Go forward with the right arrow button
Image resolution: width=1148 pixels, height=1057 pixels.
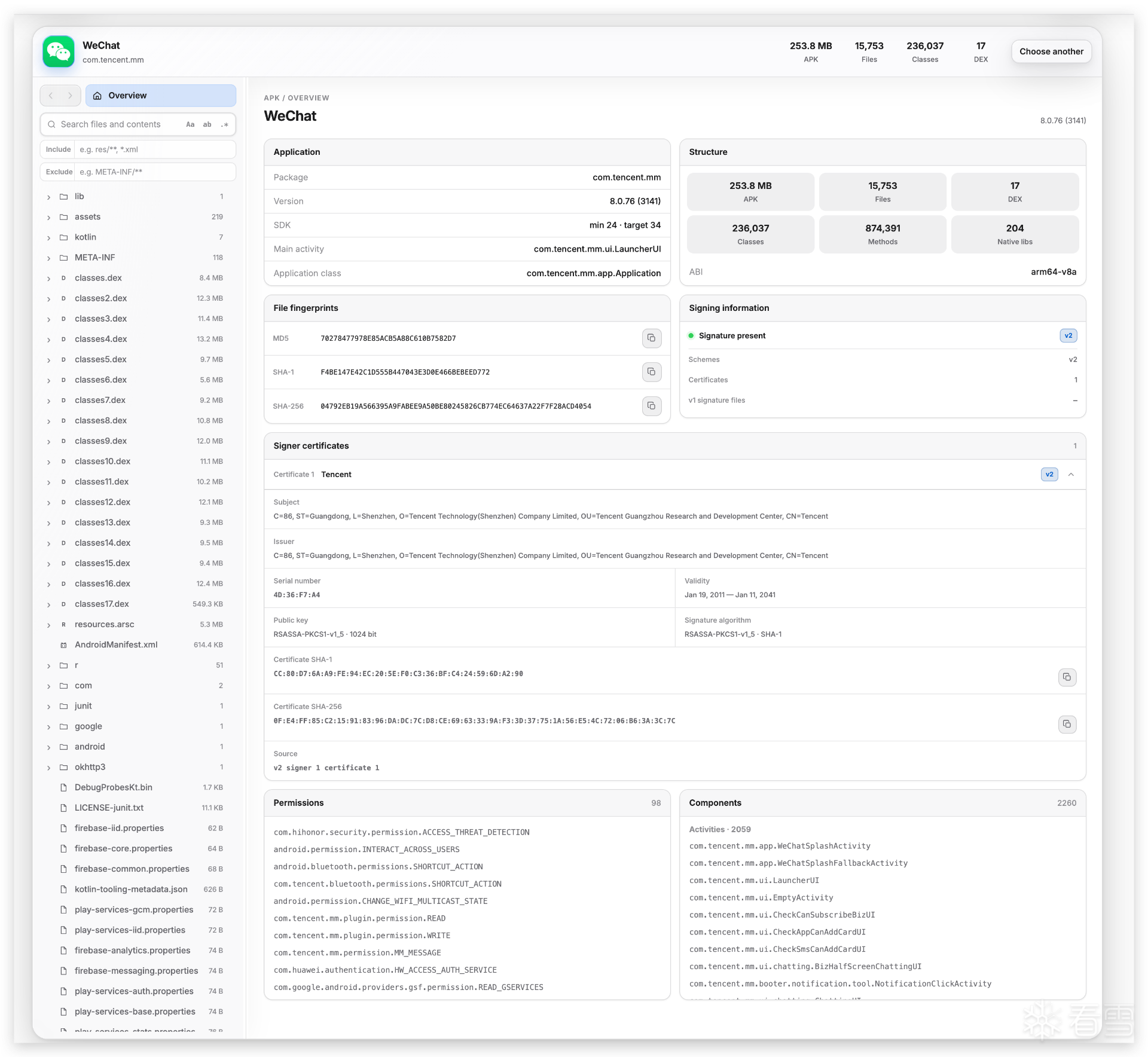[x=70, y=96]
